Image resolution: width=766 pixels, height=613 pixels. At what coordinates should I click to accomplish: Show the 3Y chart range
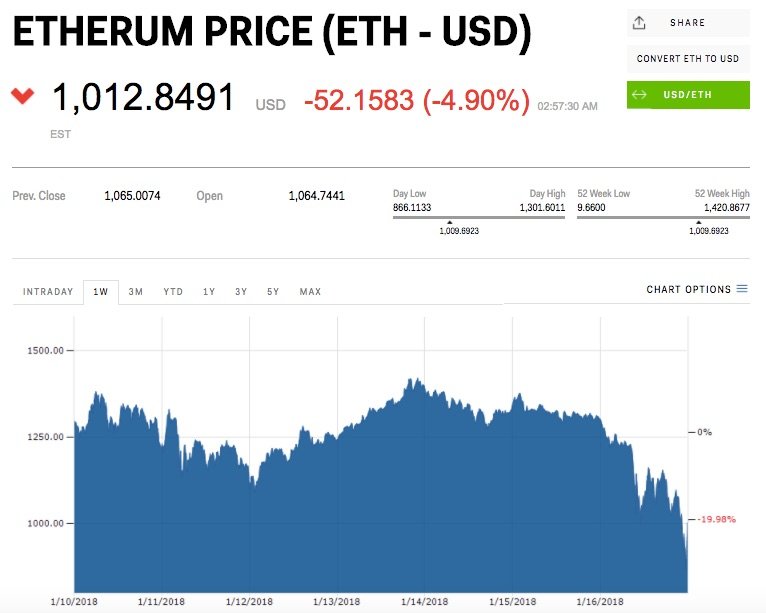pos(241,292)
